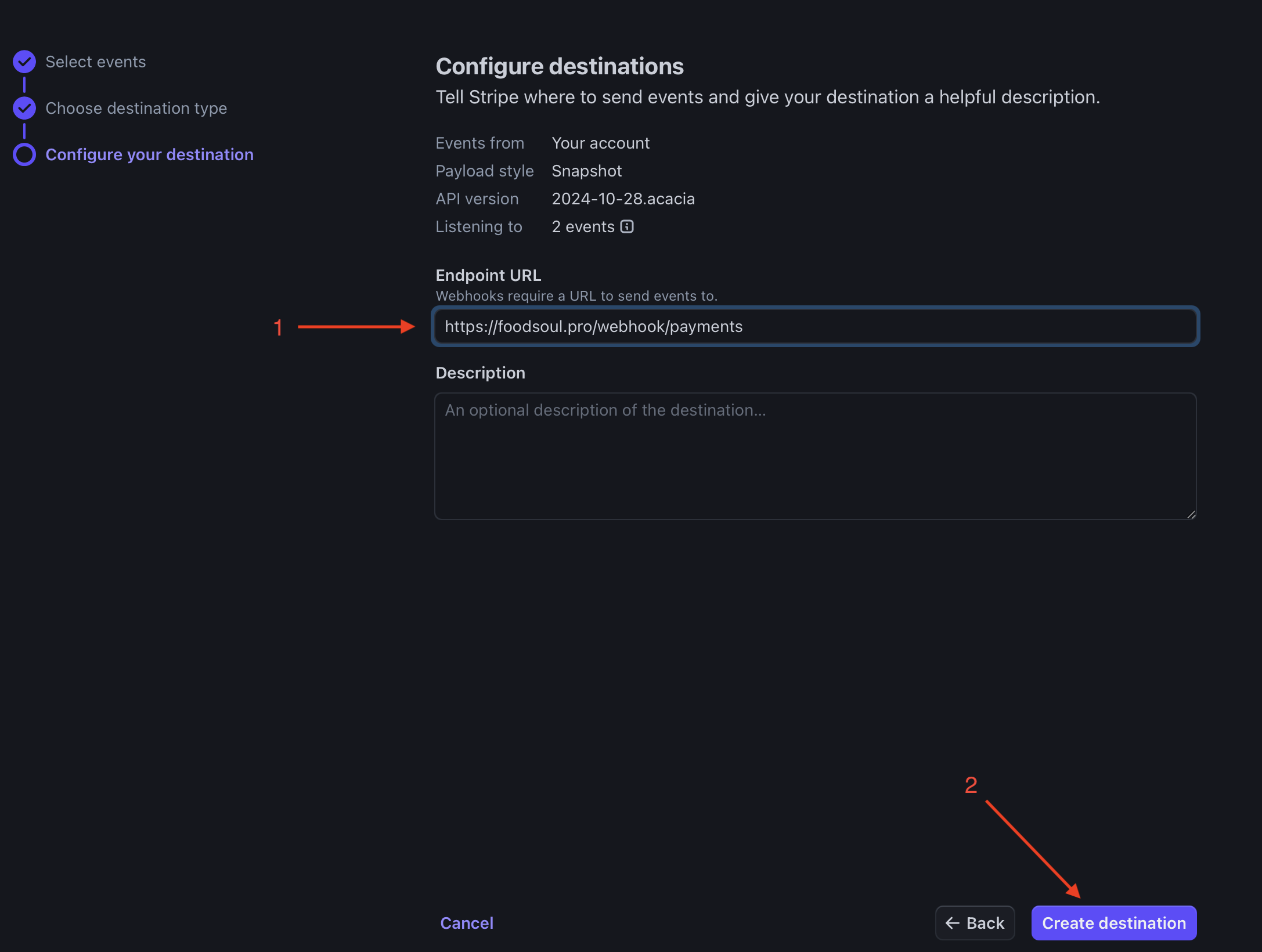Click the Your account events source value
The height and width of the screenshot is (952, 1262).
click(600, 143)
